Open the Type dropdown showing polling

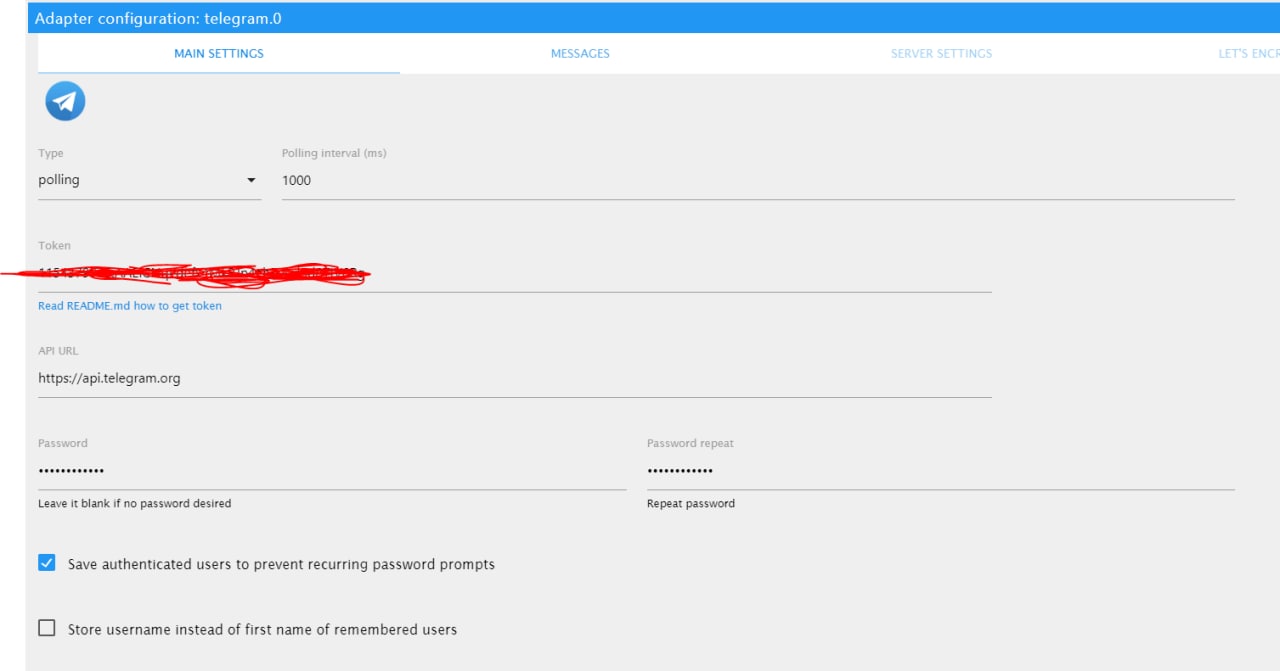[149, 180]
